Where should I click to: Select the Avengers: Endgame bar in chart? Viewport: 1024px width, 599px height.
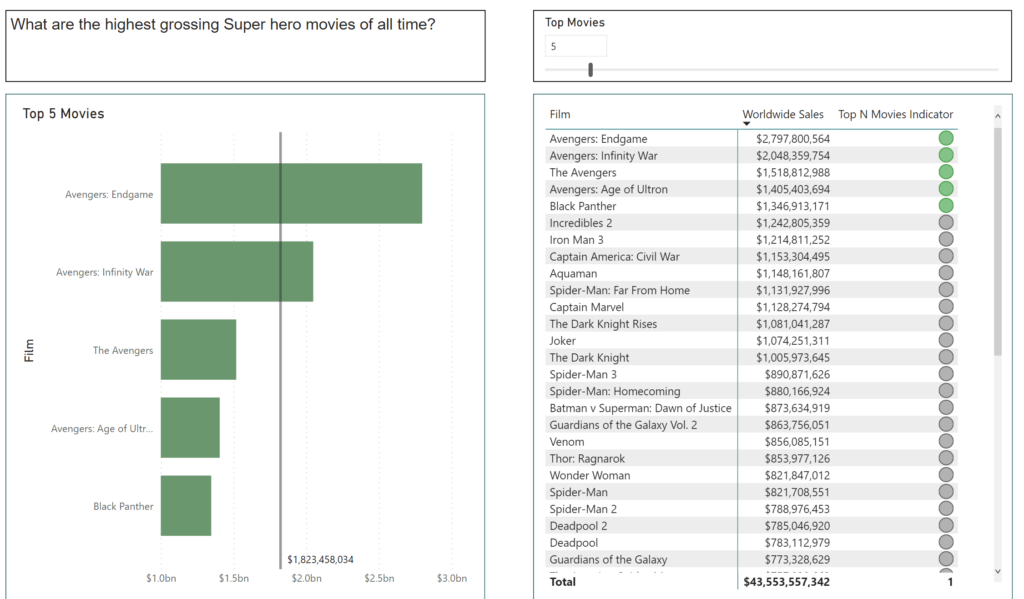click(291, 193)
